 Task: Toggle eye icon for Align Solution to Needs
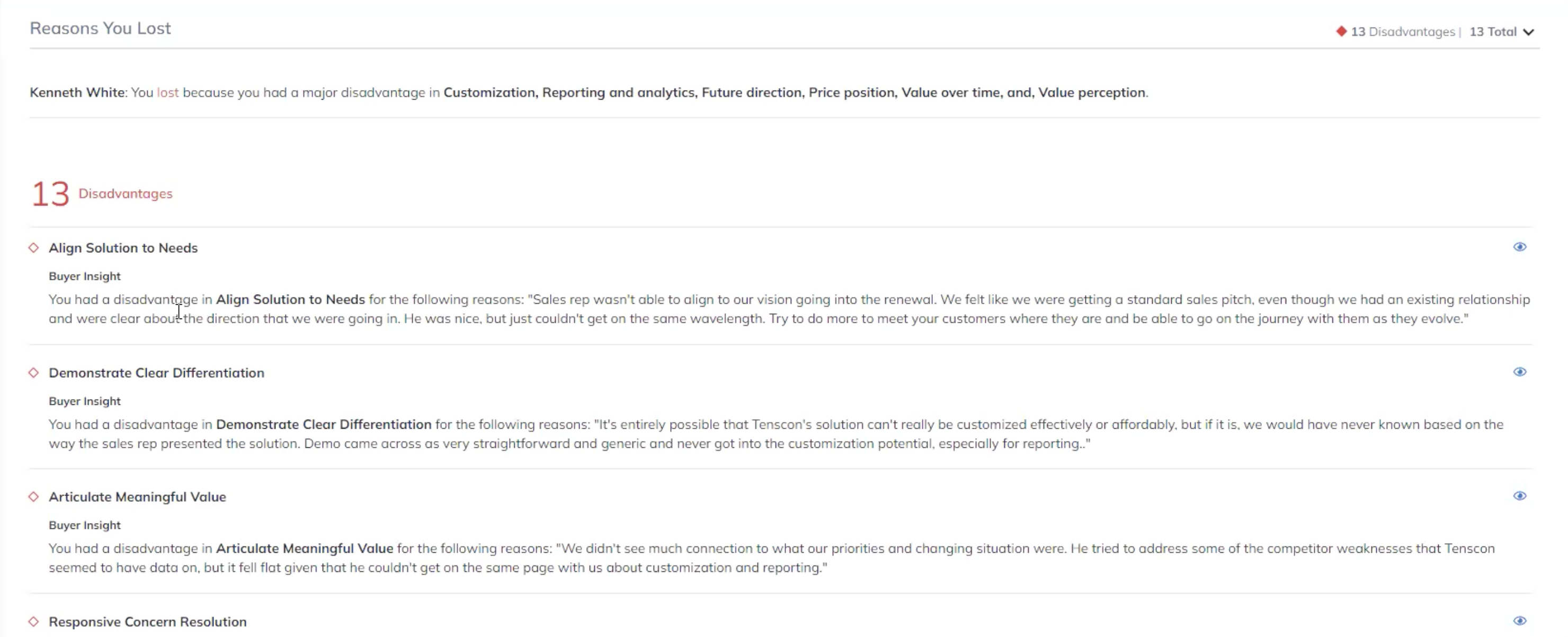tap(1519, 246)
